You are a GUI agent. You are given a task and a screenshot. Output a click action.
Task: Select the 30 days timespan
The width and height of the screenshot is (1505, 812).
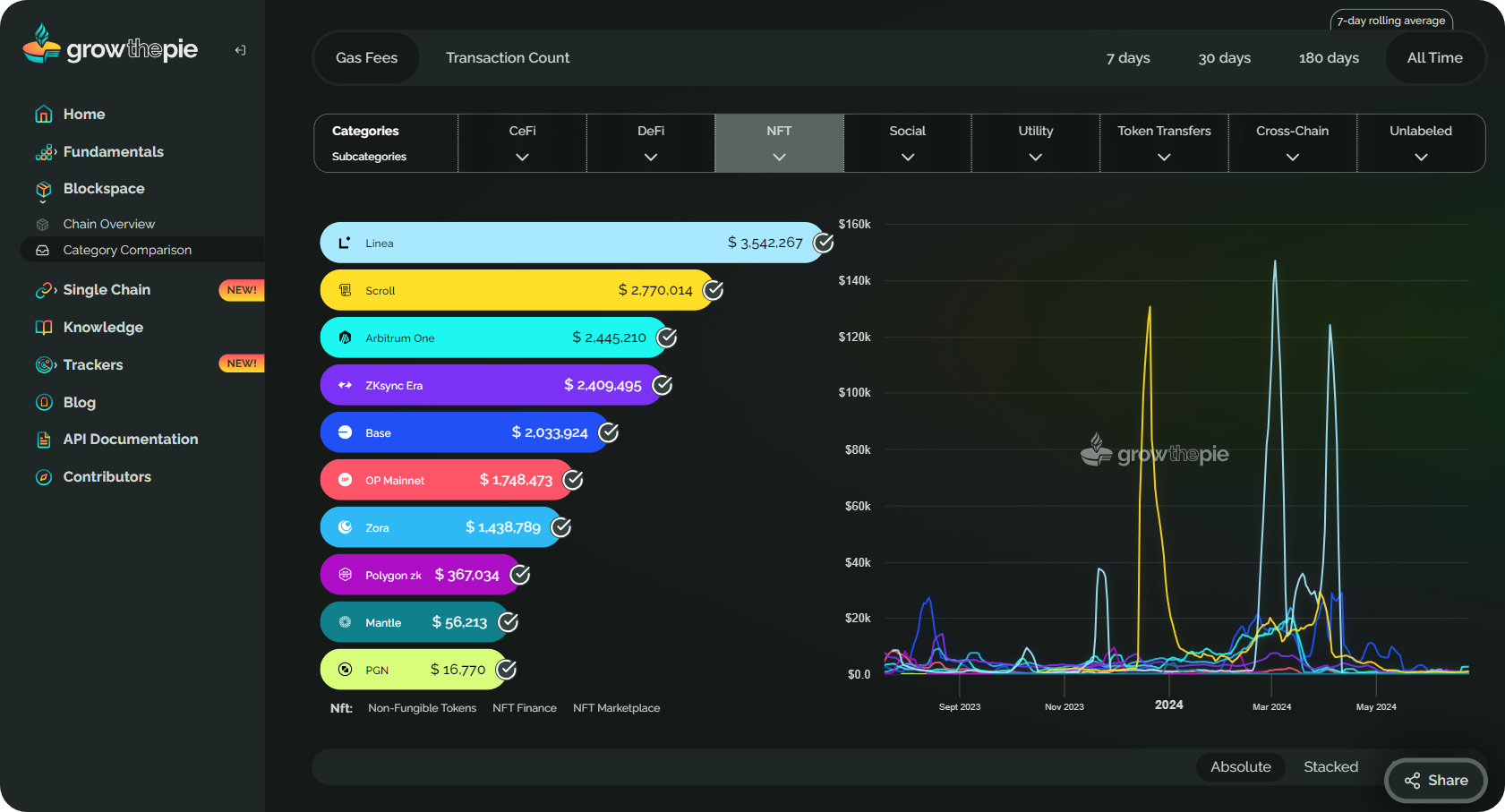coord(1225,58)
